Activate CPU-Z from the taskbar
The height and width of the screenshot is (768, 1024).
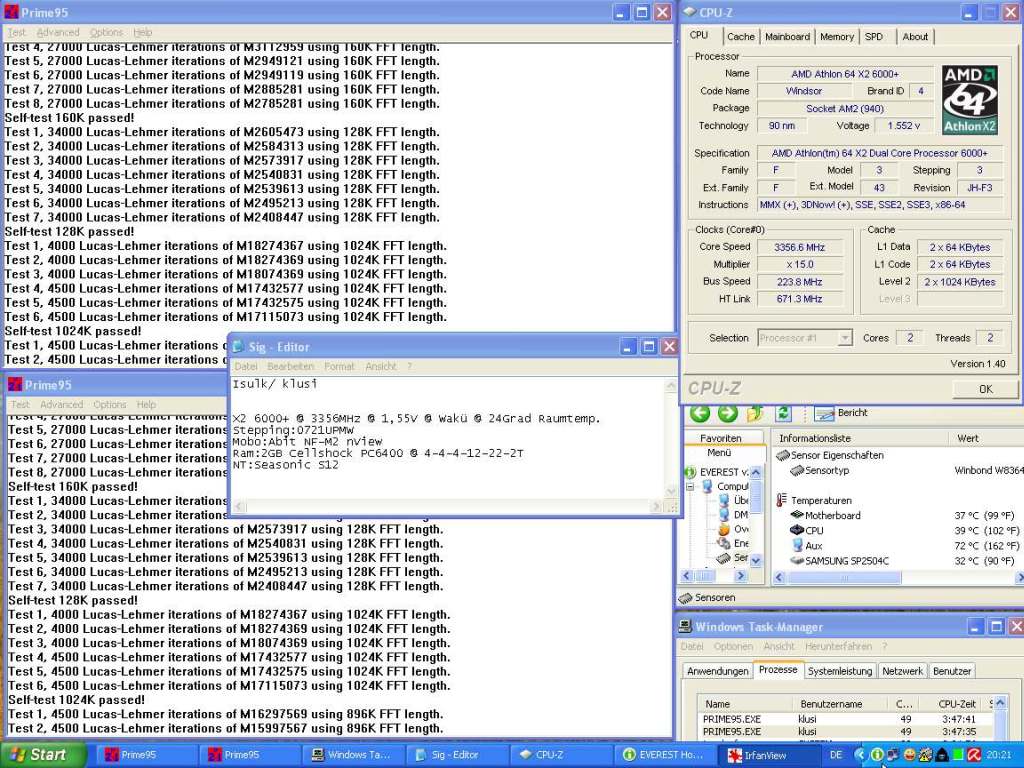[559, 754]
